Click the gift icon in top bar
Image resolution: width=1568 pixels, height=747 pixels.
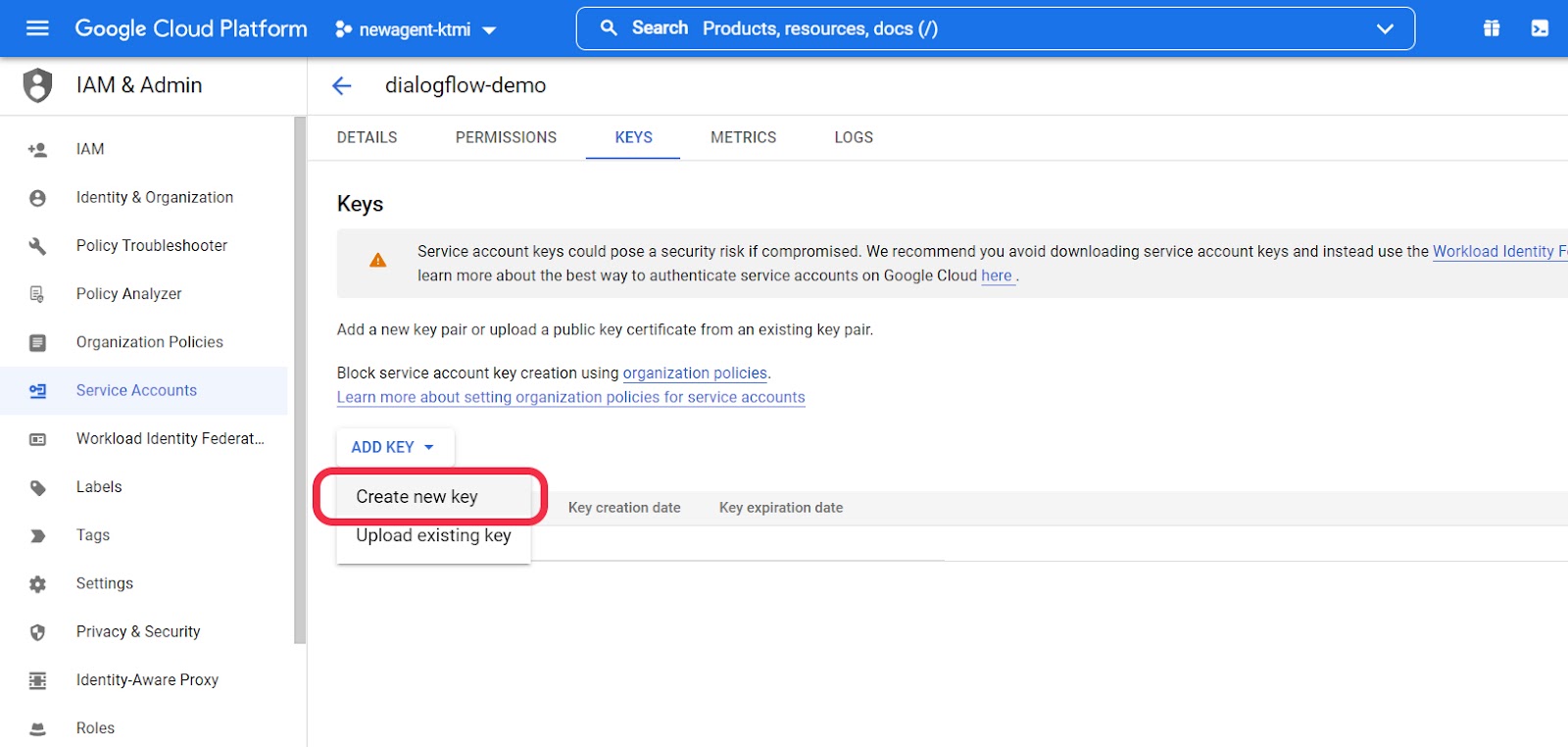(1492, 28)
